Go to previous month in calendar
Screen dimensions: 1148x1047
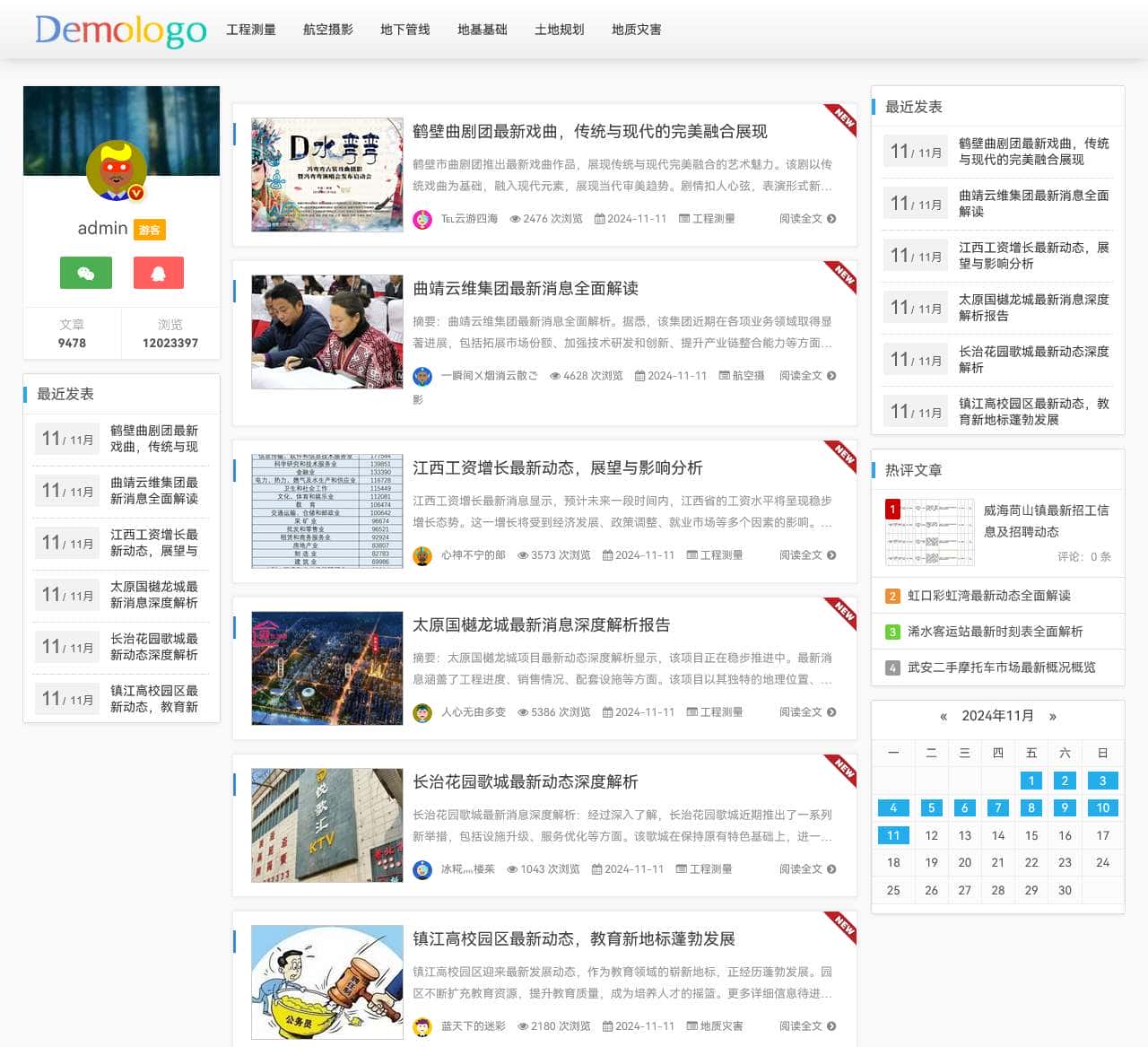tap(943, 716)
